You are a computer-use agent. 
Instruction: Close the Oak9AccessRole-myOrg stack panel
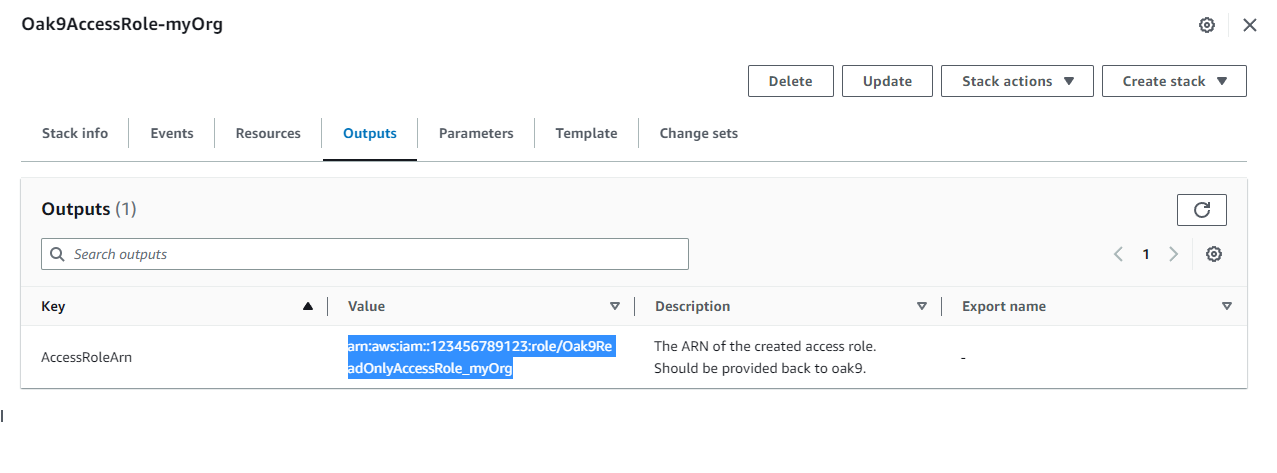(x=1250, y=25)
